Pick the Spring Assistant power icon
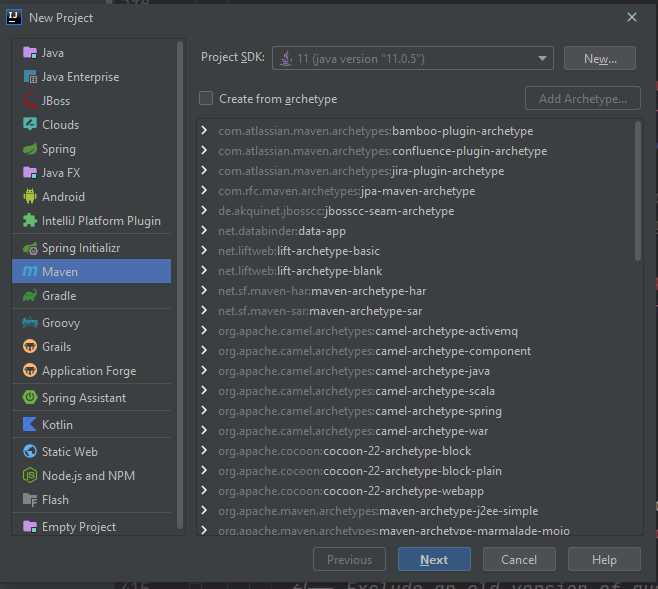Viewport: 658px width, 589px height. pos(30,397)
